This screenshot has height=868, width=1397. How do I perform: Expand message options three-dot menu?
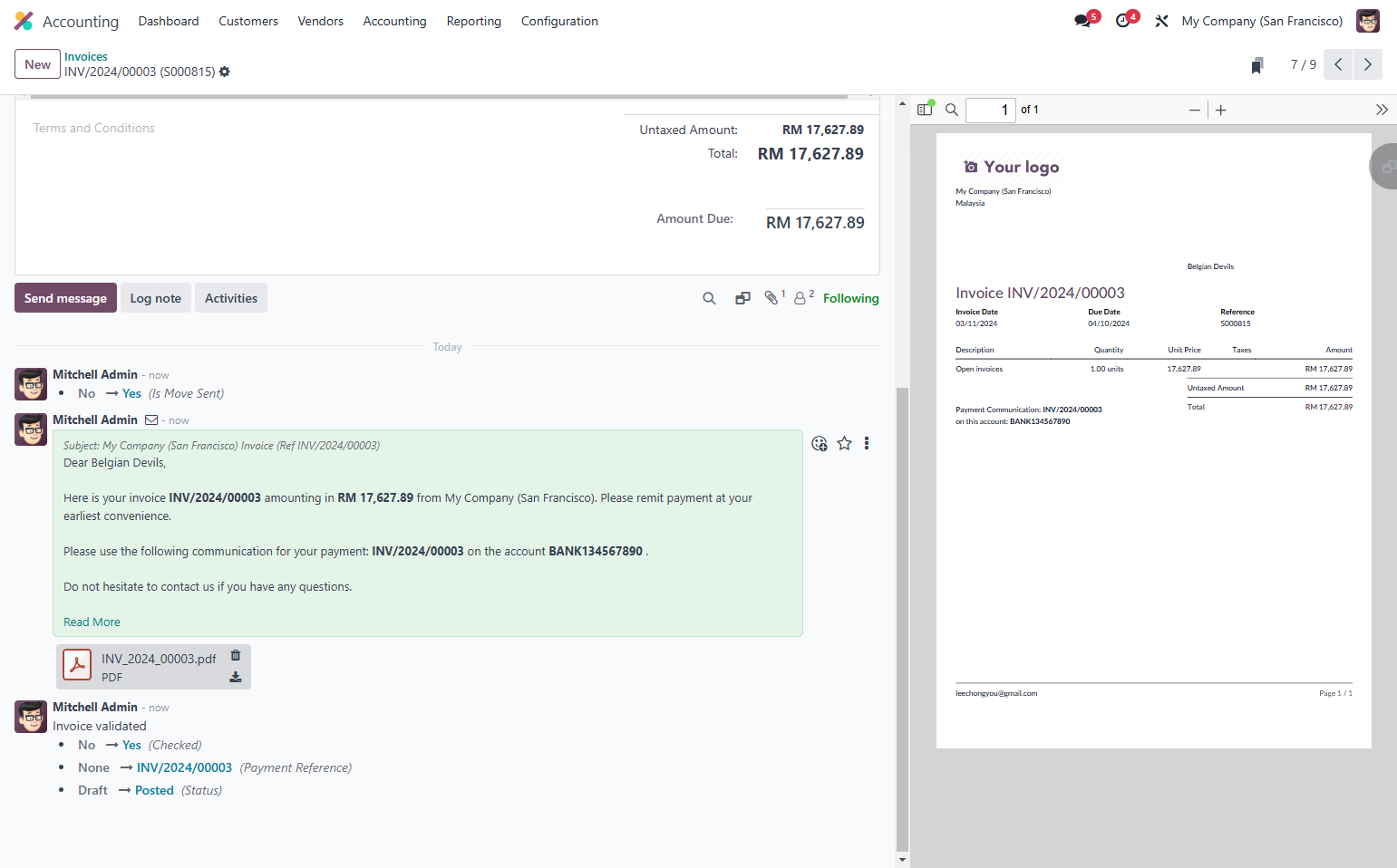point(867,443)
